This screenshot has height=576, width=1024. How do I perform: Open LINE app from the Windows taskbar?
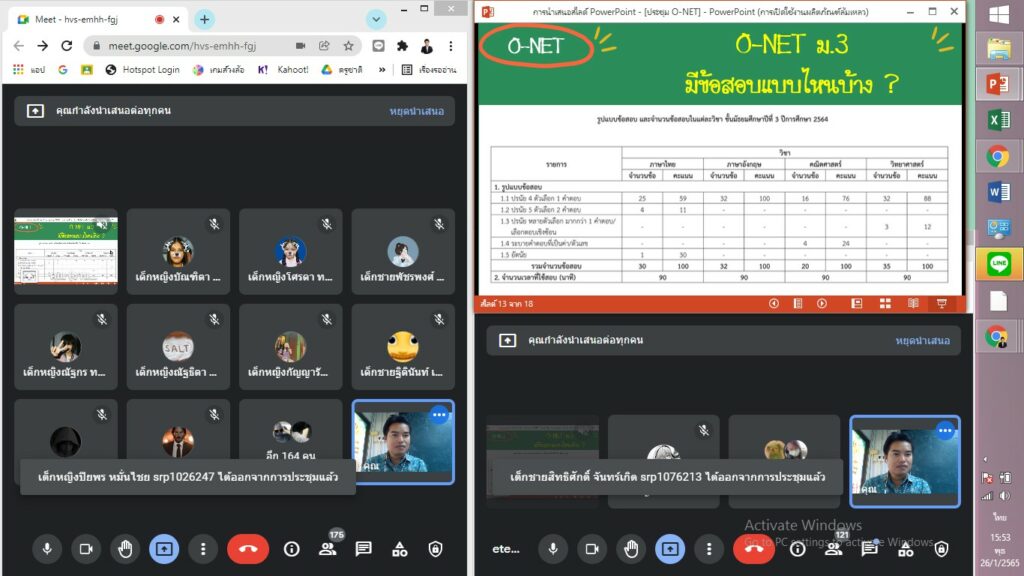997,263
